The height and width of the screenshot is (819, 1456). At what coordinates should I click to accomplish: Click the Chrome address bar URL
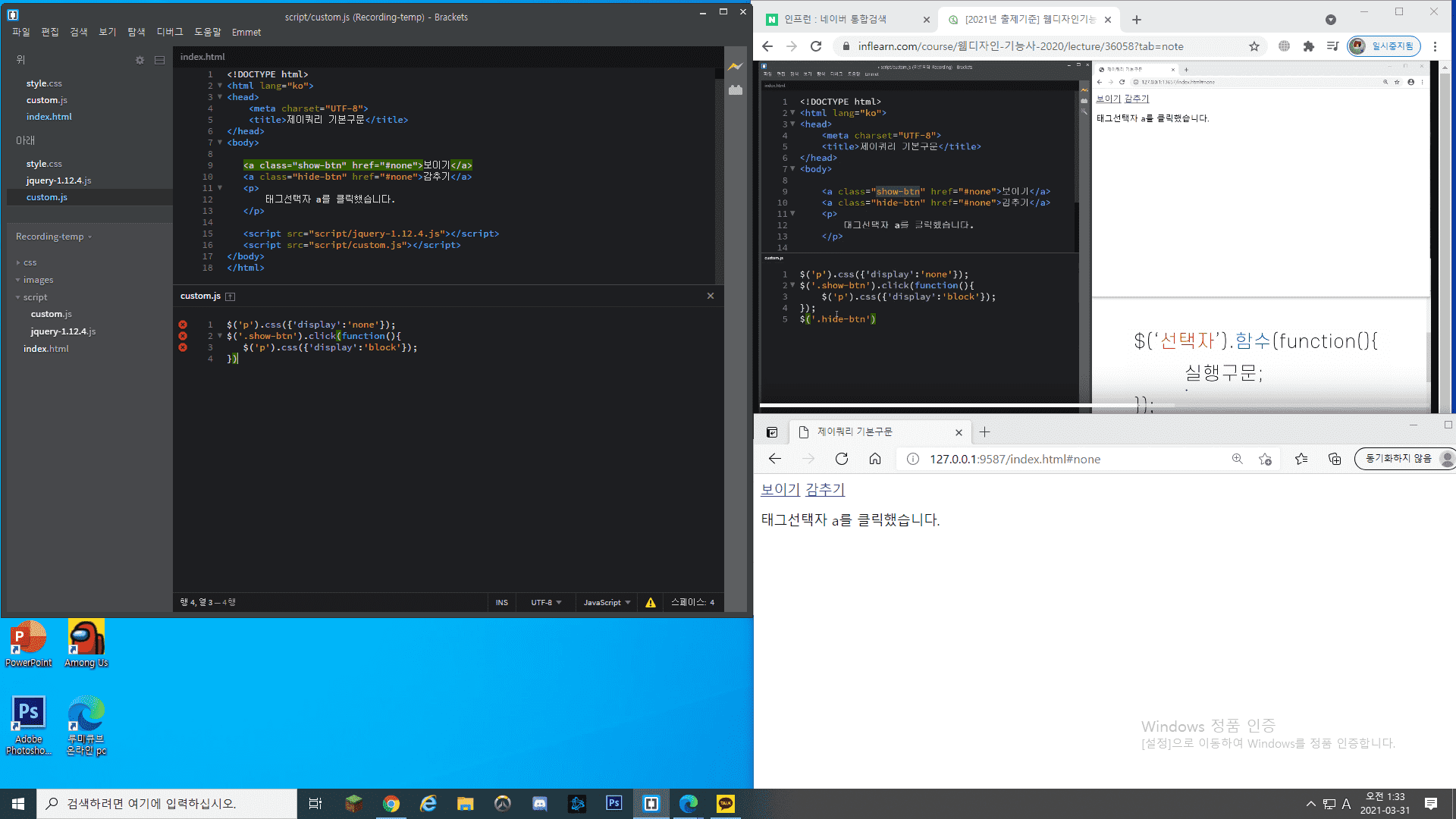(x=1020, y=46)
